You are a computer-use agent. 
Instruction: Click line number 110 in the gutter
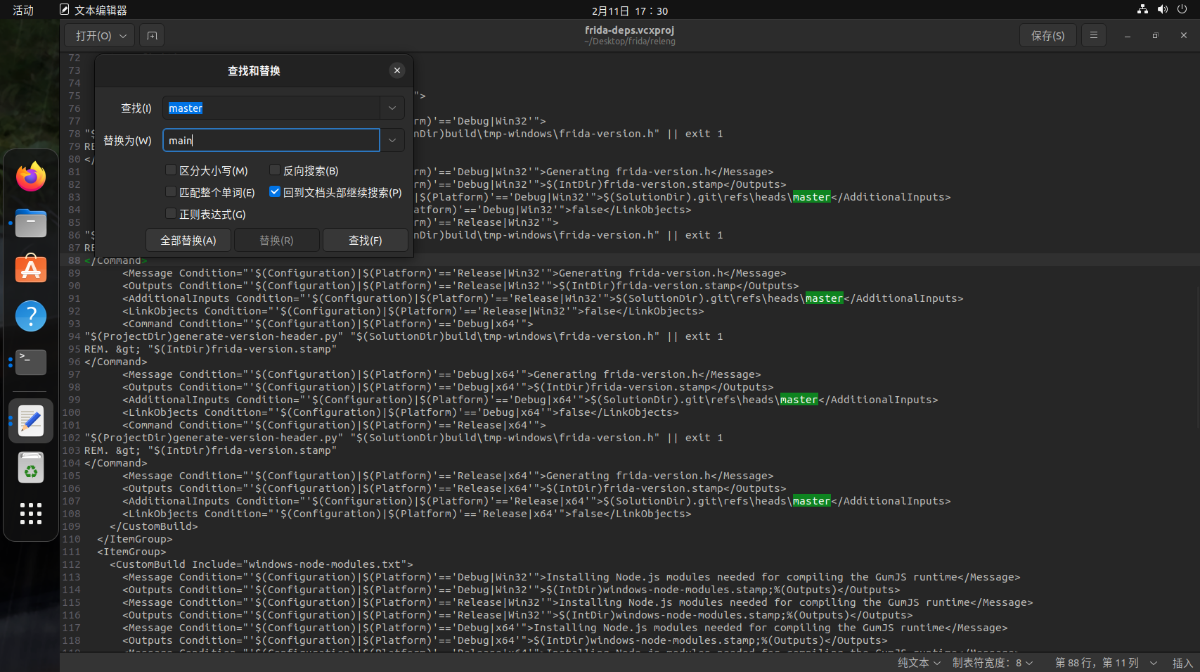tap(71, 539)
